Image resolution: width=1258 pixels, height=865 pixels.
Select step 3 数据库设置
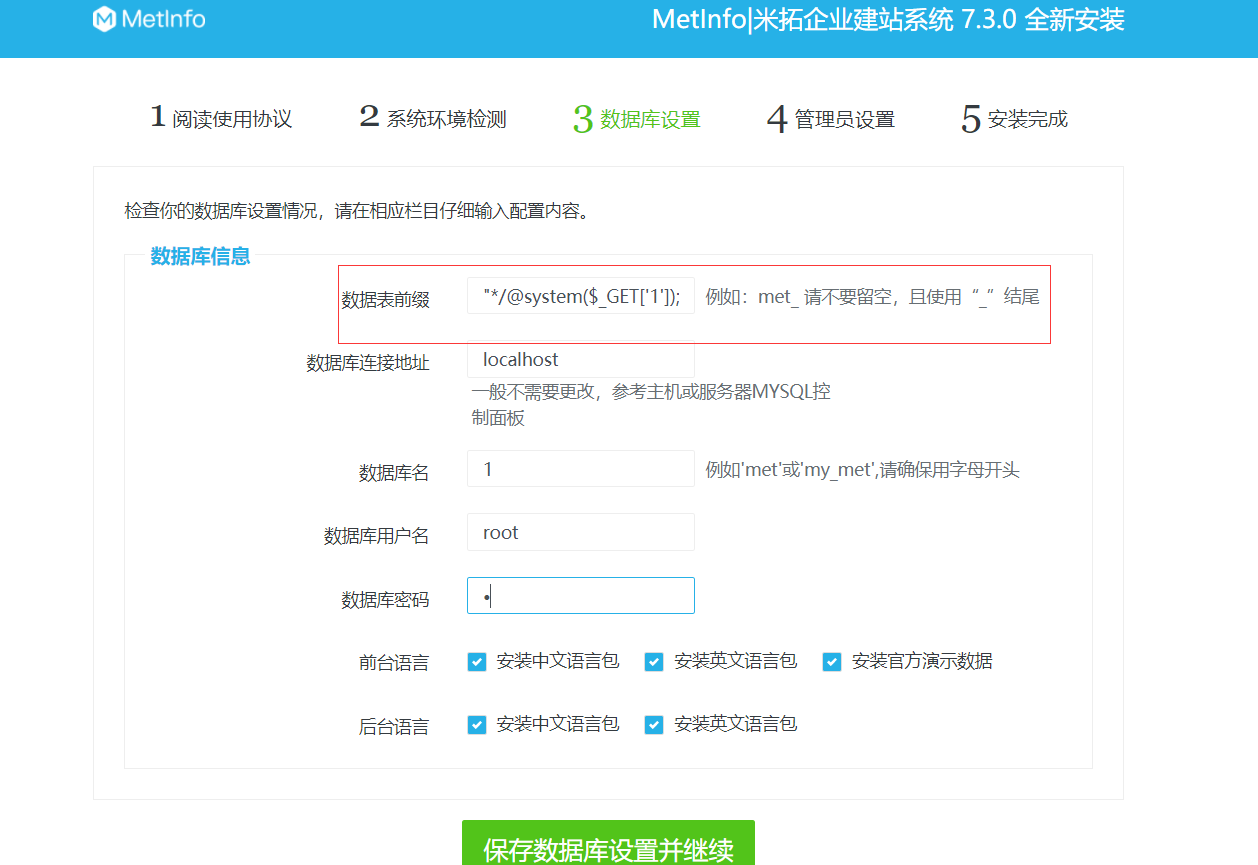pos(635,117)
